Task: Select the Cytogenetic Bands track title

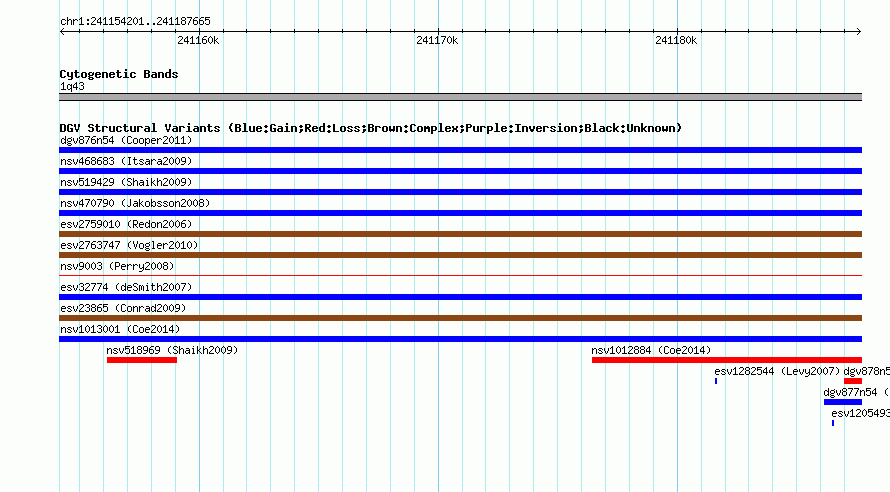Action: tap(119, 74)
